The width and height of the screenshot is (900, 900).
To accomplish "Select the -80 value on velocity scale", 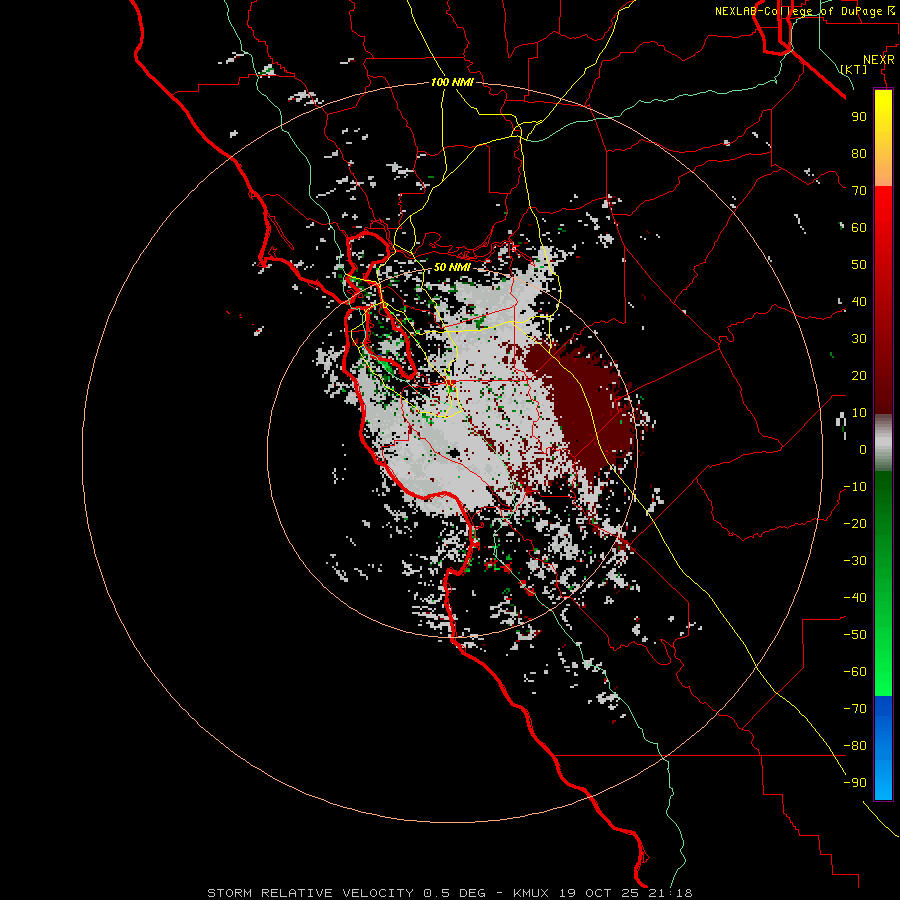I will click(x=855, y=746).
